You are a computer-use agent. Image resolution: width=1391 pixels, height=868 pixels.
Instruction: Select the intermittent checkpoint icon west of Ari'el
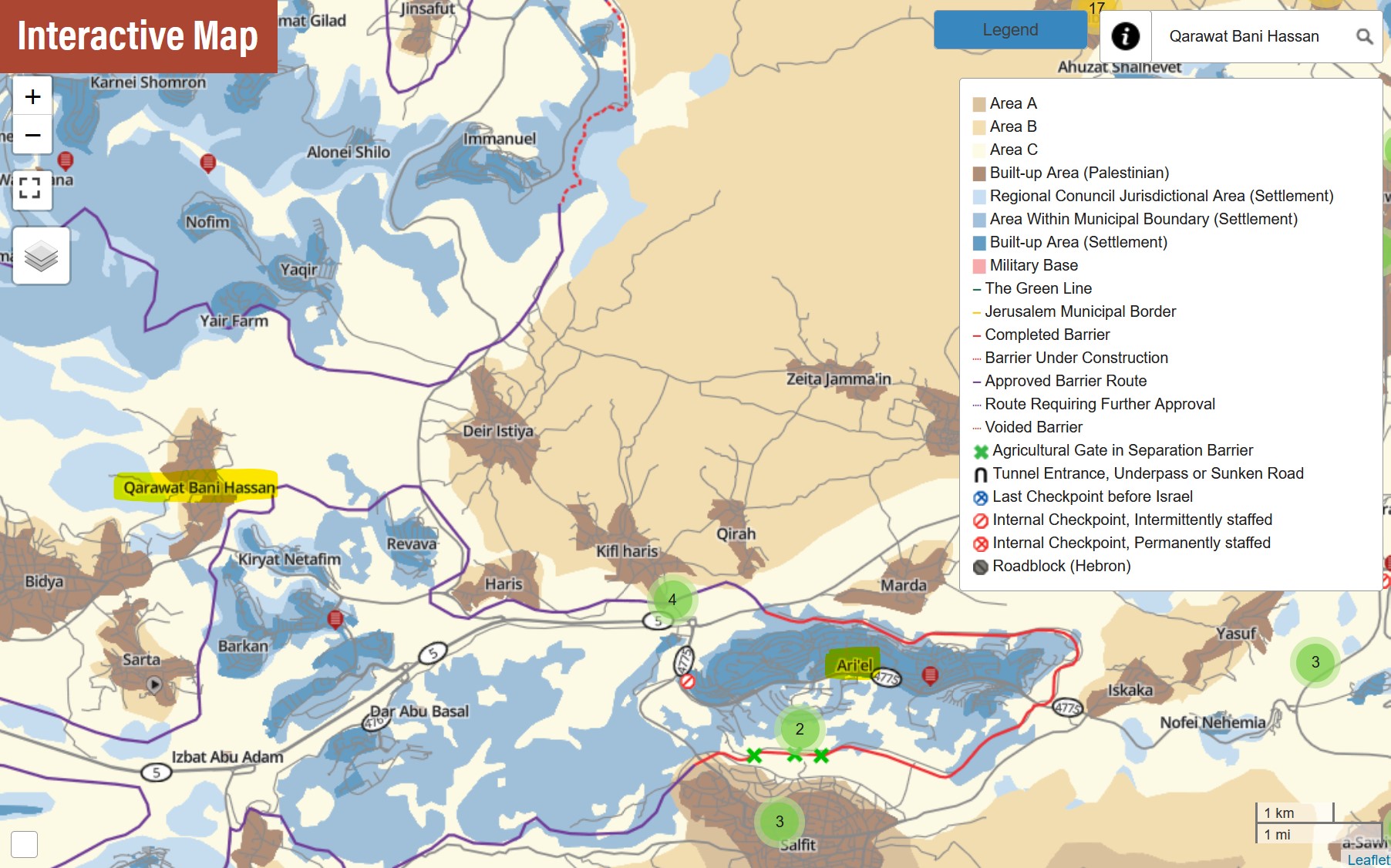click(x=687, y=681)
